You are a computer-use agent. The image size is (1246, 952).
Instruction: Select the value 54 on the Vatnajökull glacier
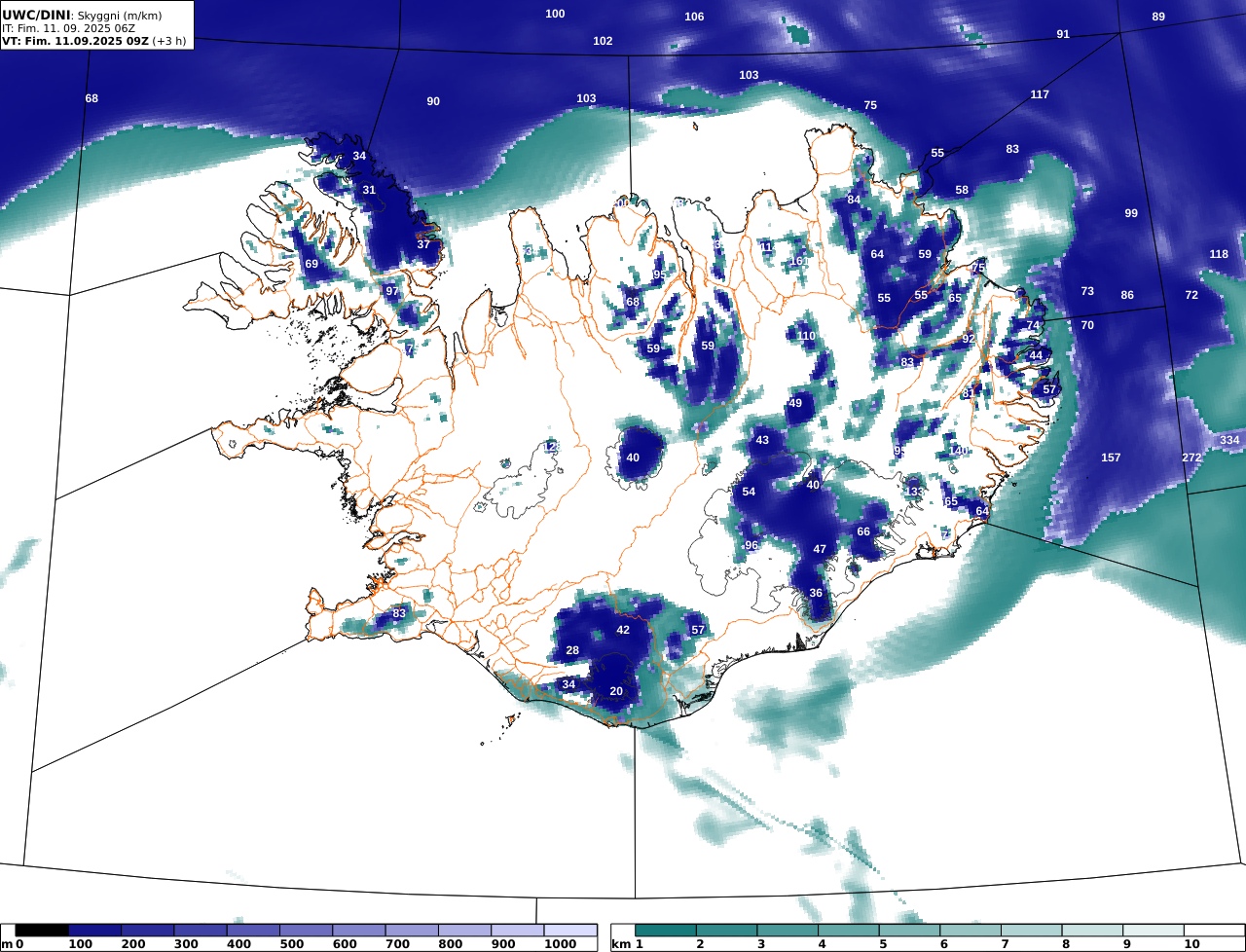click(749, 492)
